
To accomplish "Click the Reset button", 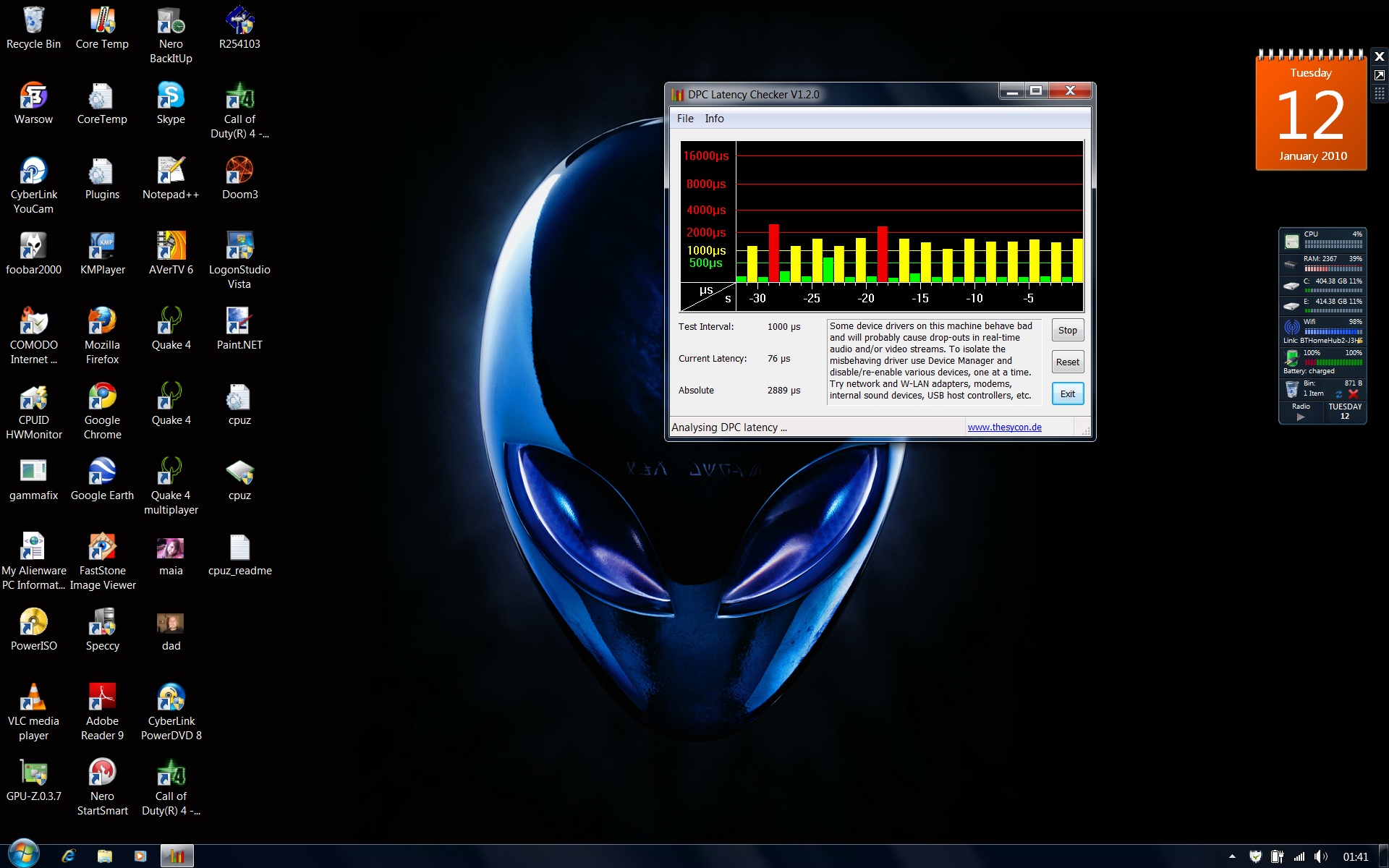I will click(1067, 362).
